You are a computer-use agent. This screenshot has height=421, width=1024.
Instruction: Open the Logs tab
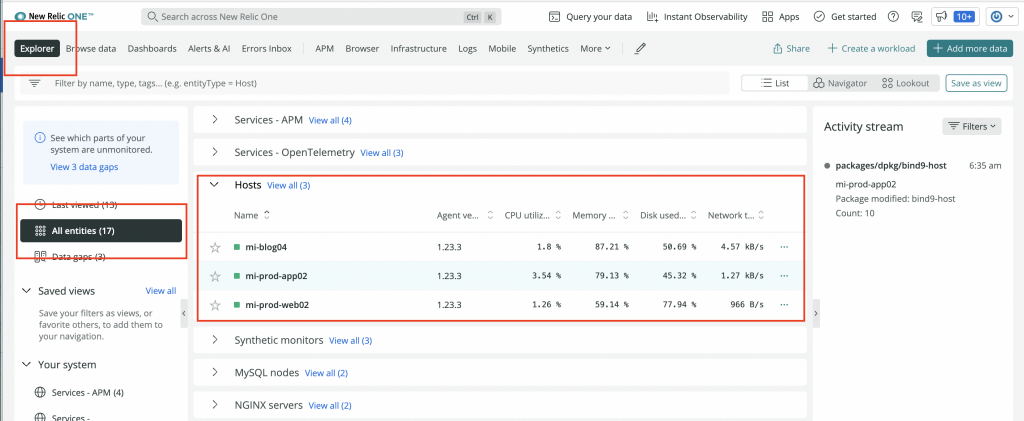(468, 48)
